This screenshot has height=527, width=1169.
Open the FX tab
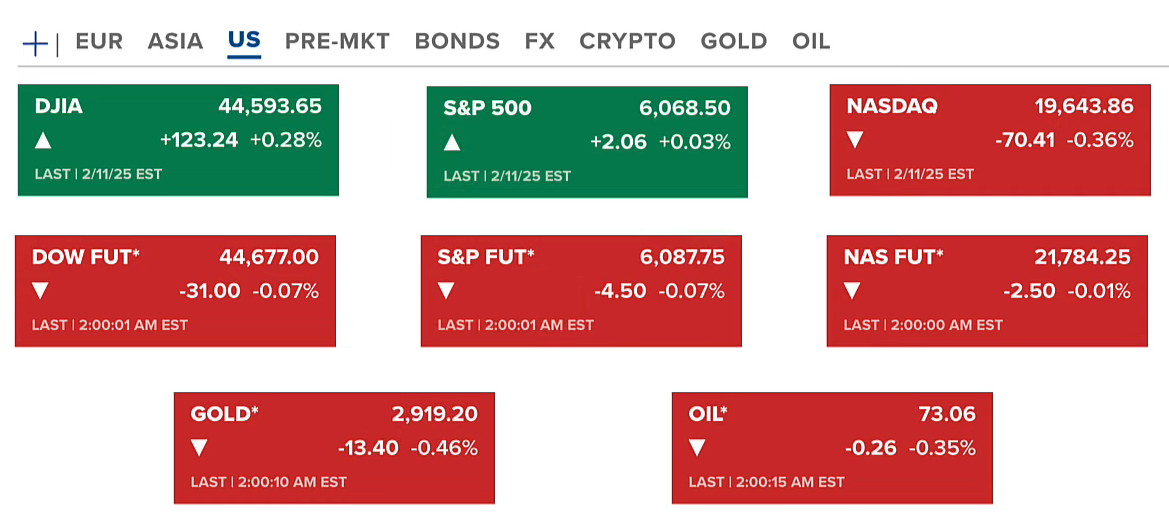tap(539, 41)
